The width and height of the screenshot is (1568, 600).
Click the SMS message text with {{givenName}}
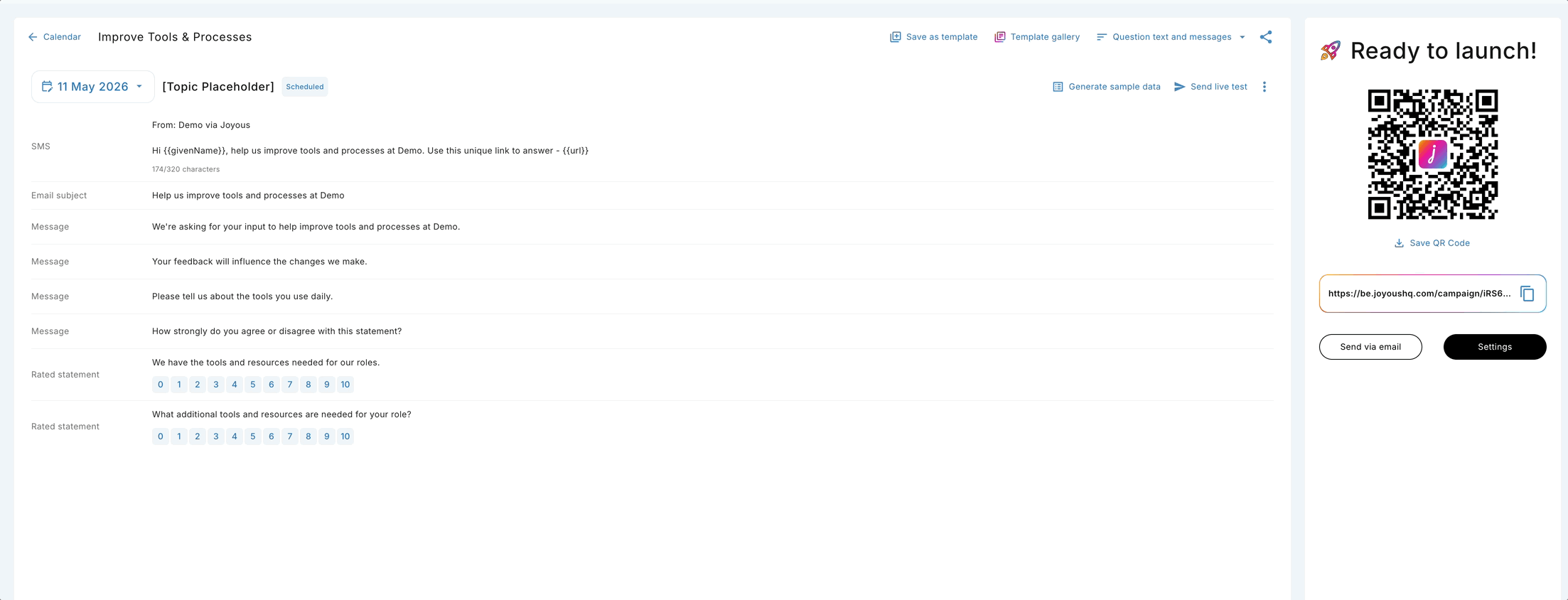click(370, 151)
